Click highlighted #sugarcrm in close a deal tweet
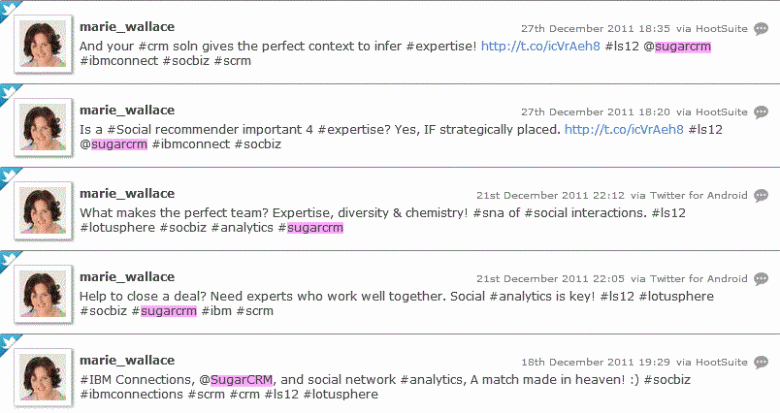The height and width of the screenshot is (413, 780). [x=168, y=311]
